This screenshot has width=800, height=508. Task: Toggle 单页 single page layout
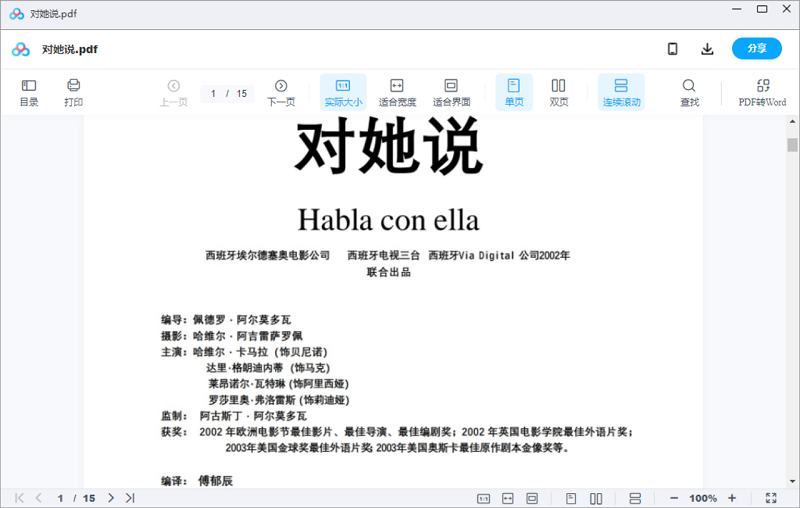(x=514, y=92)
